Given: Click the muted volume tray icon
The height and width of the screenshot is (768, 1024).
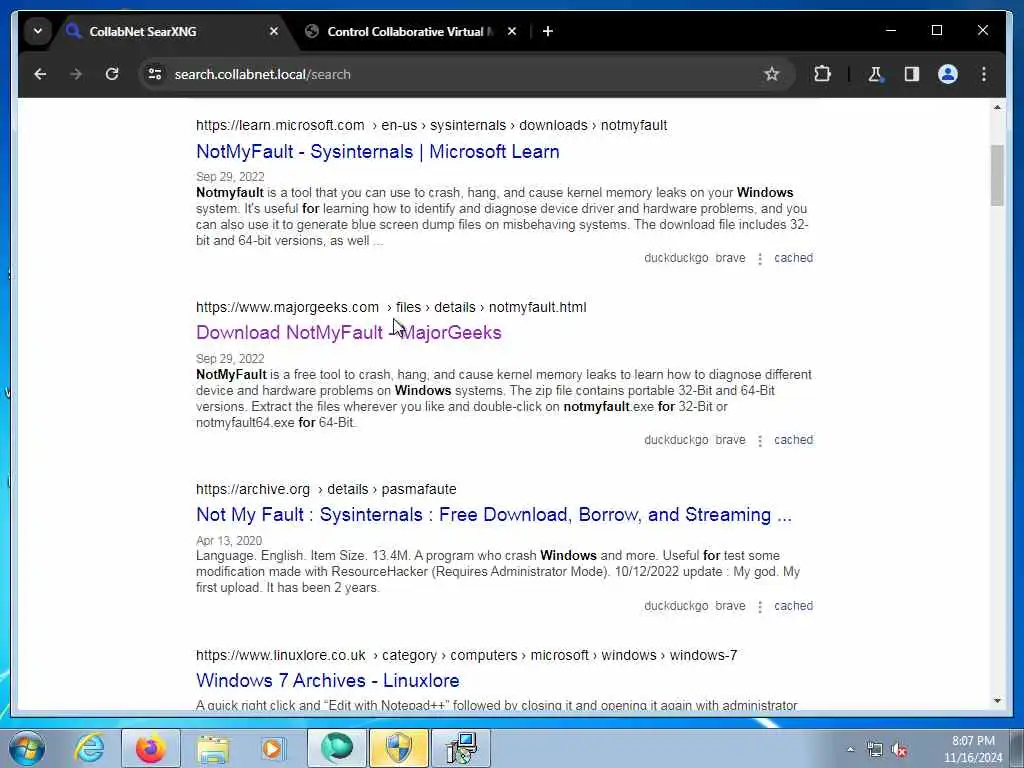Looking at the screenshot, I should coord(900,750).
